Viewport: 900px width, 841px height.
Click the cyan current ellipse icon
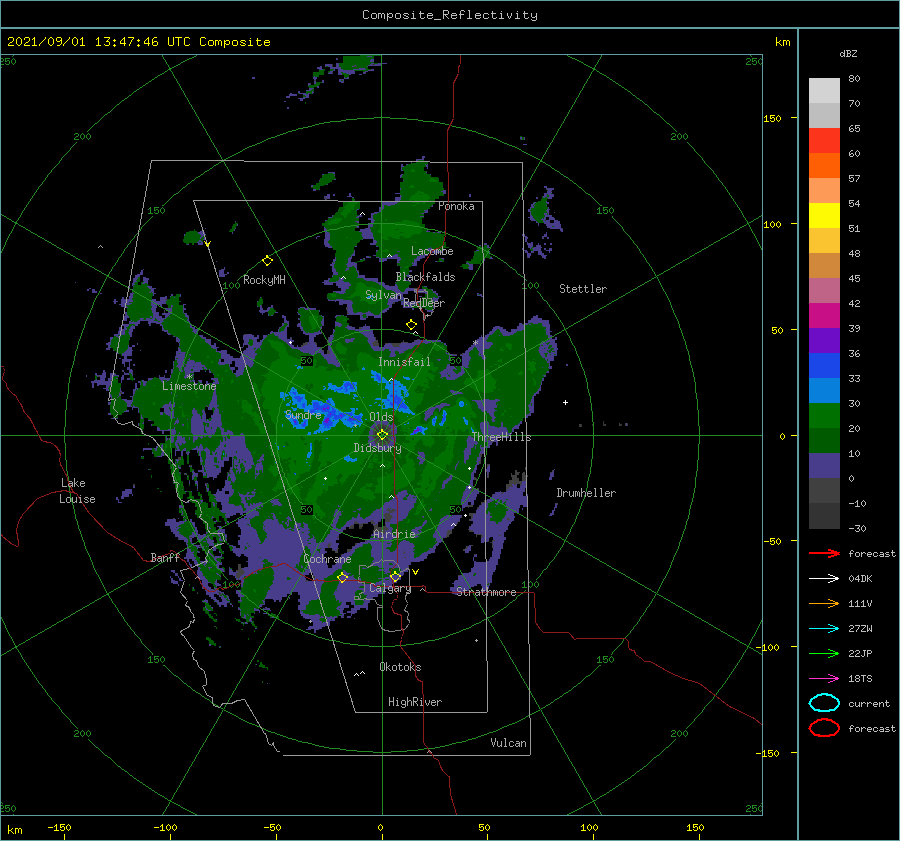point(824,703)
